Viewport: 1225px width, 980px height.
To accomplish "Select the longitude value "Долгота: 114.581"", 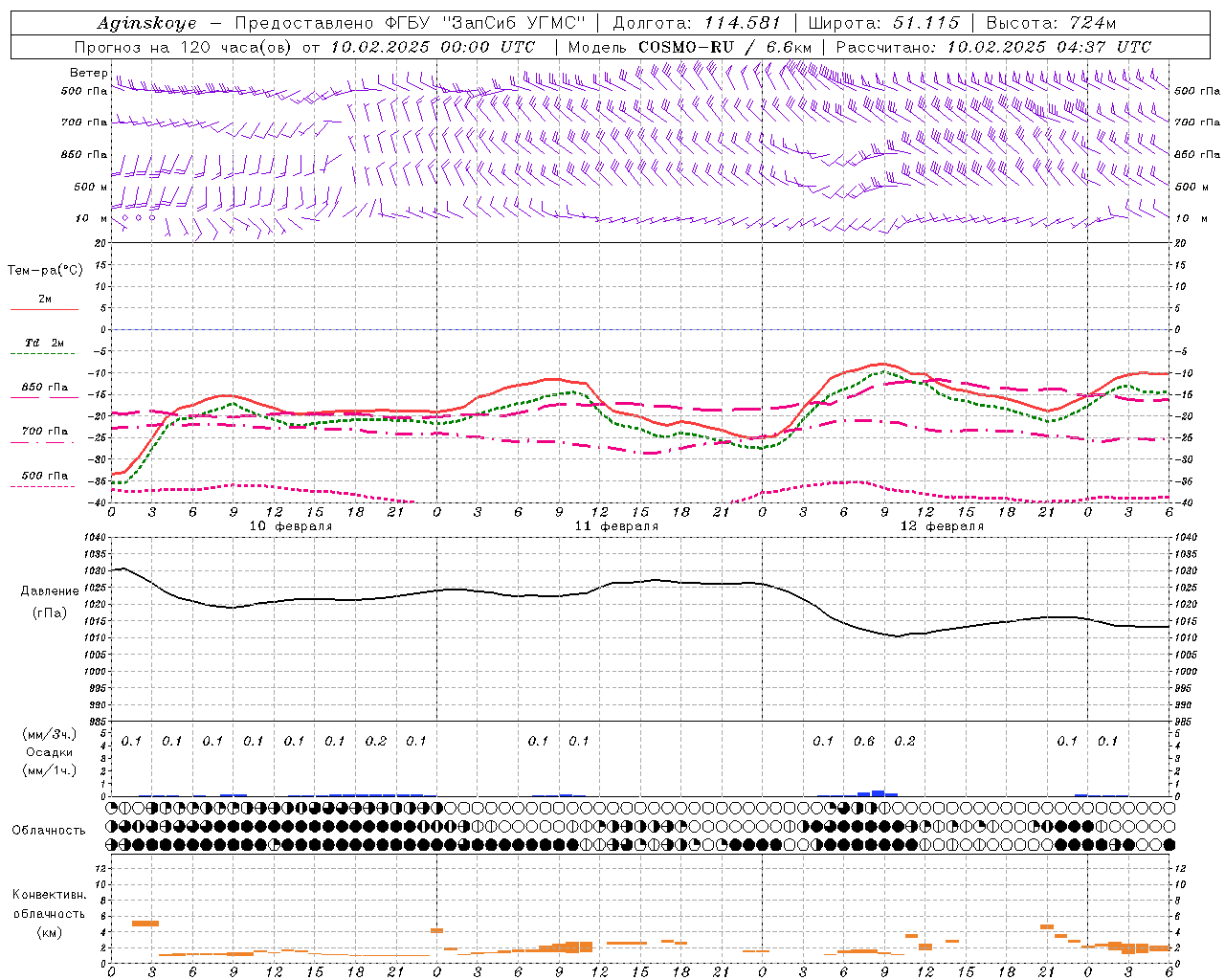I will tap(697, 23).
